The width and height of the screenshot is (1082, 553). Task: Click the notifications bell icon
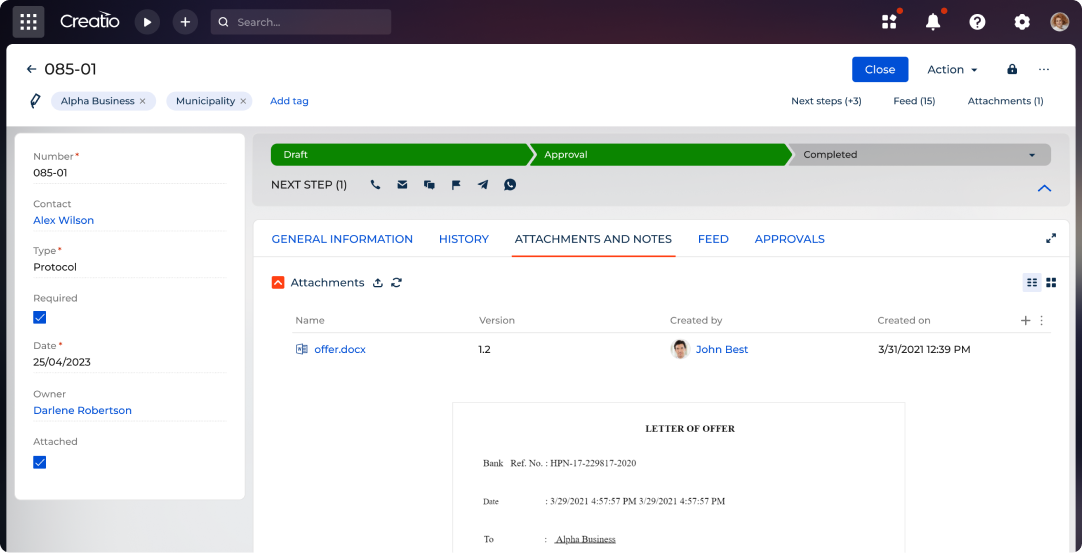[933, 22]
